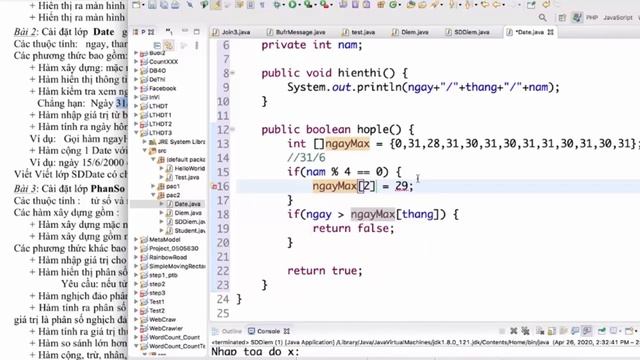Maximize the Package Explorer view

coord(197,31)
